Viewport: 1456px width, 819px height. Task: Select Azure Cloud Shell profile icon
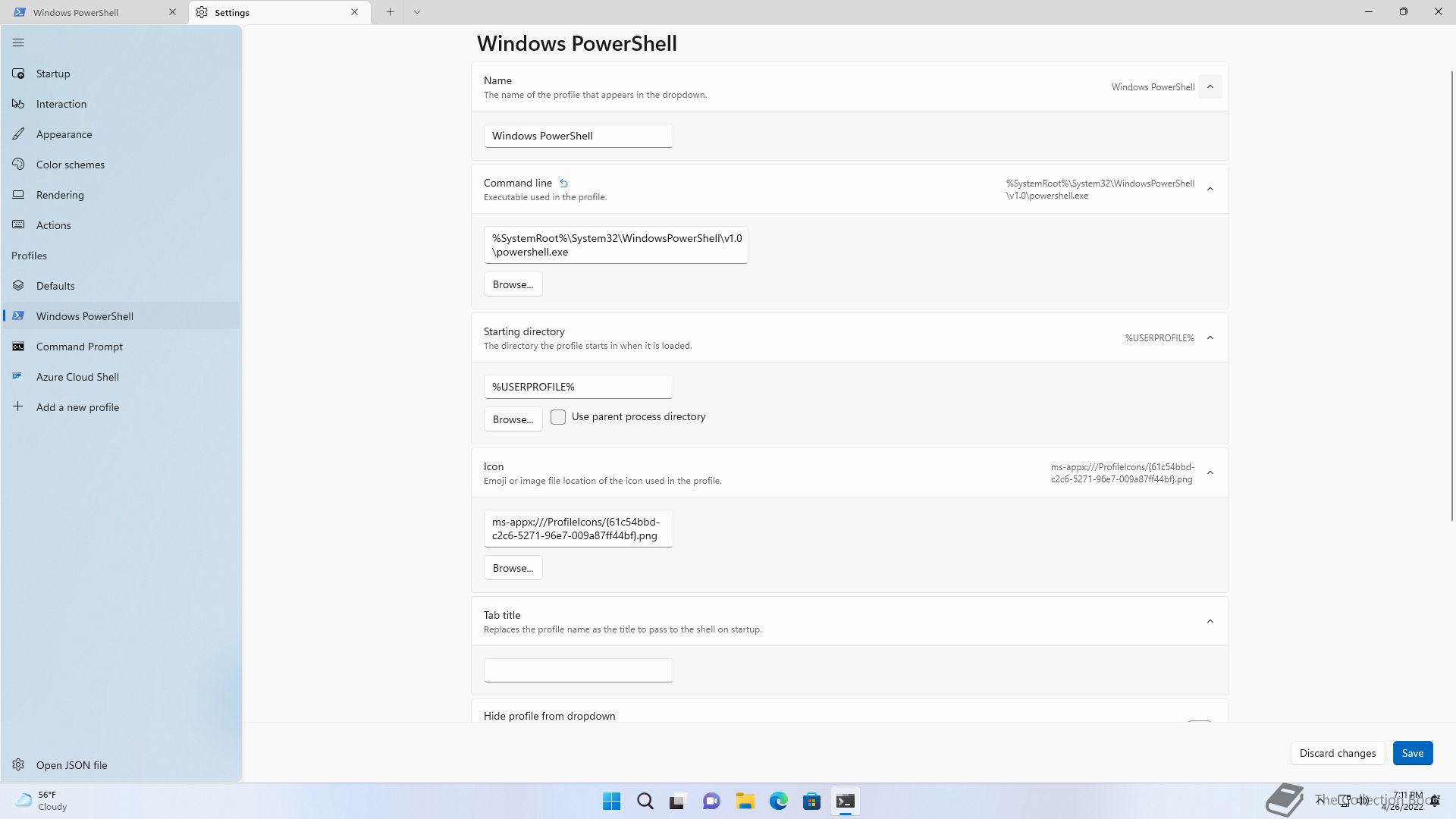click(x=18, y=377)
